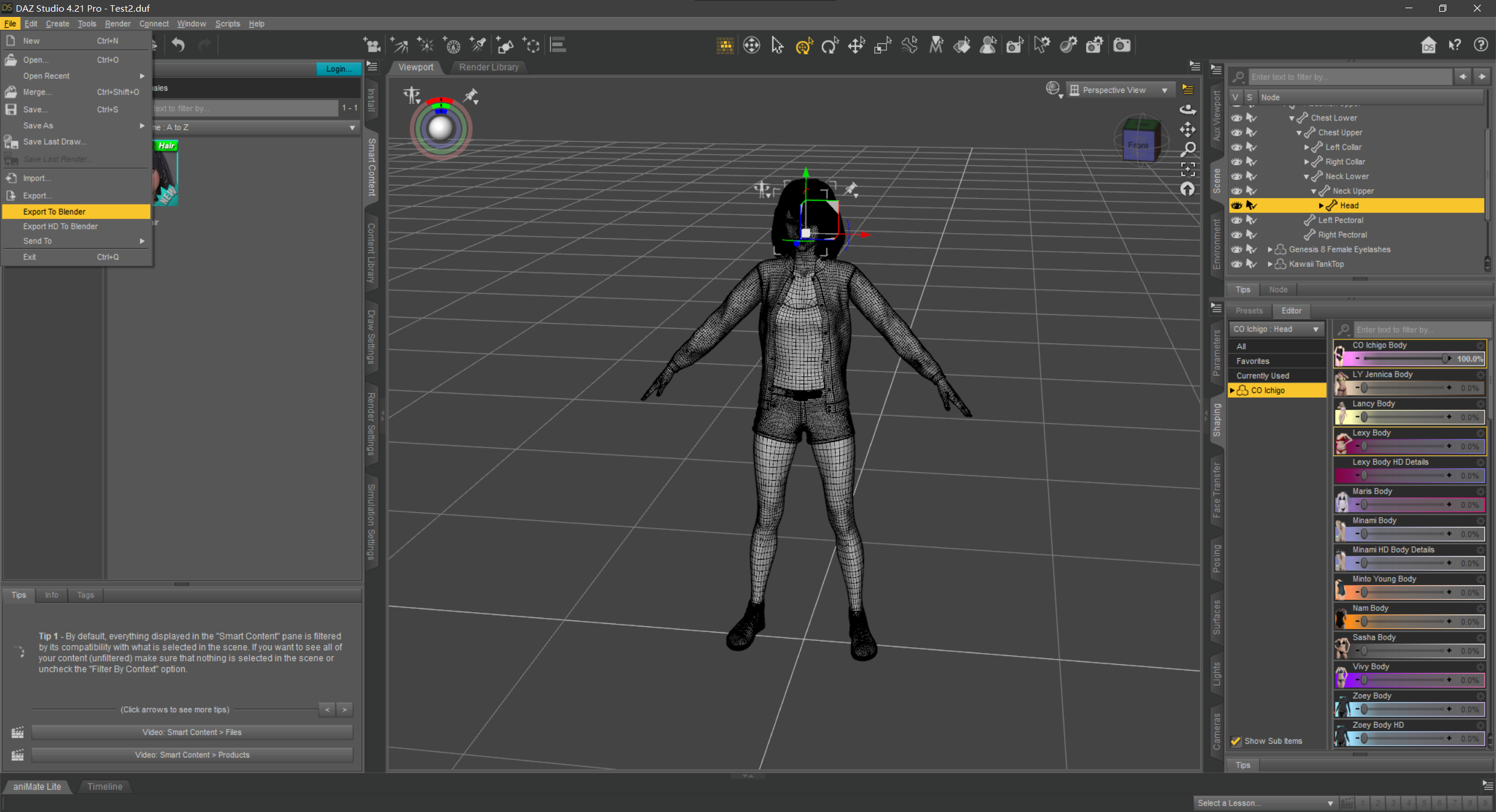
Task: Expand Genesis 8 Female Eyelashes node
Action: click(x=1270, y=249)
